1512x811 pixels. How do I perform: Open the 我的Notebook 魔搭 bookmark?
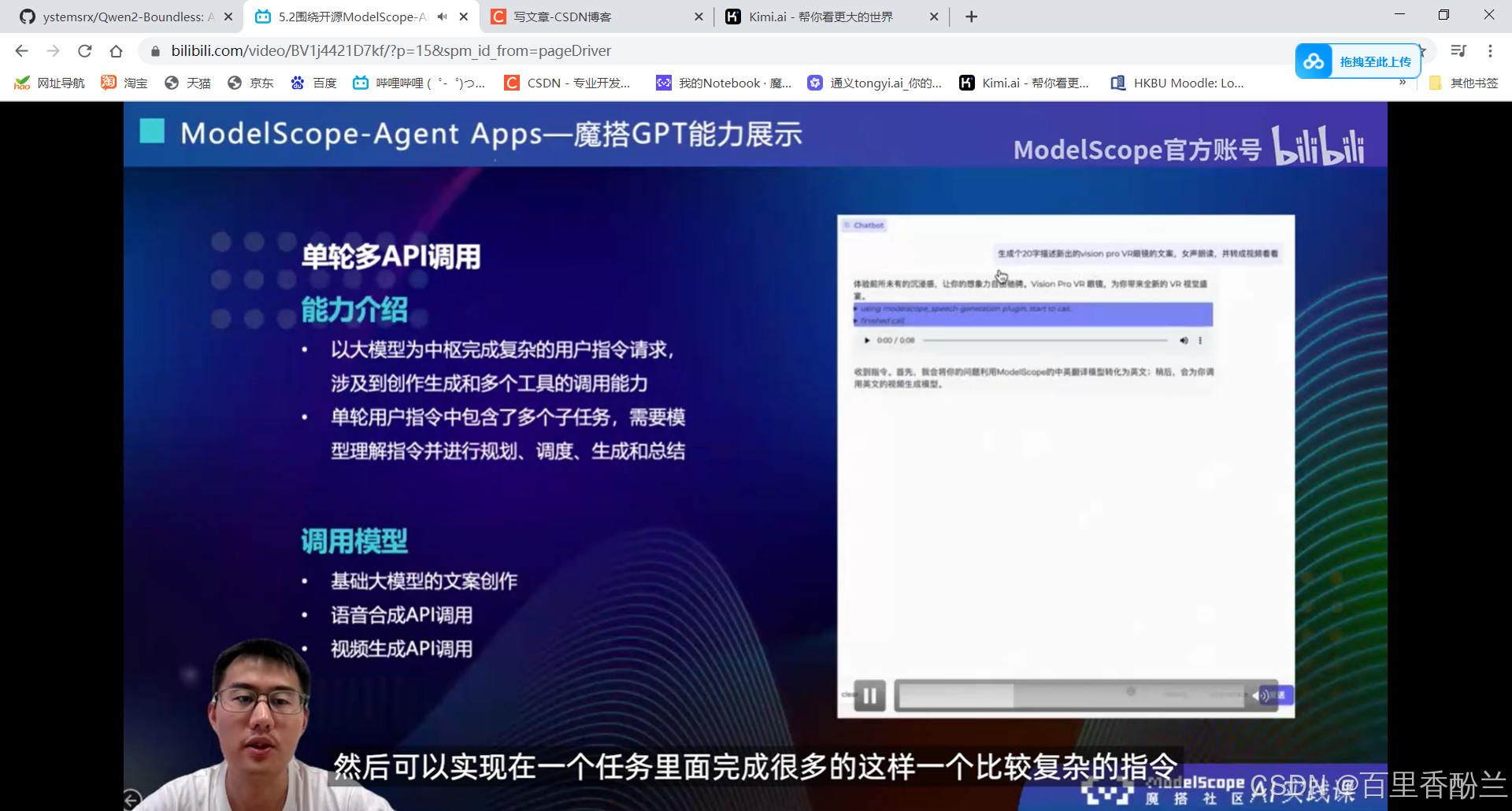(x=724, y=83)
